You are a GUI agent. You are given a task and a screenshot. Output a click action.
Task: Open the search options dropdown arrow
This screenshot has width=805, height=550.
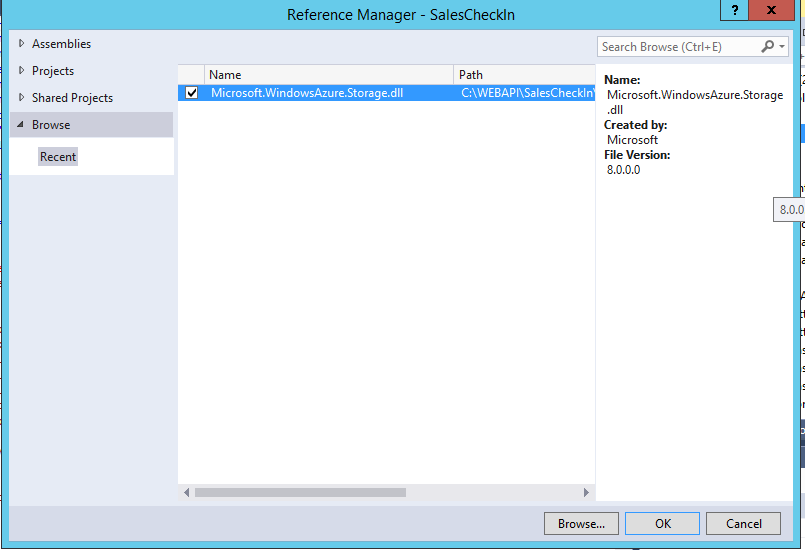782,47
